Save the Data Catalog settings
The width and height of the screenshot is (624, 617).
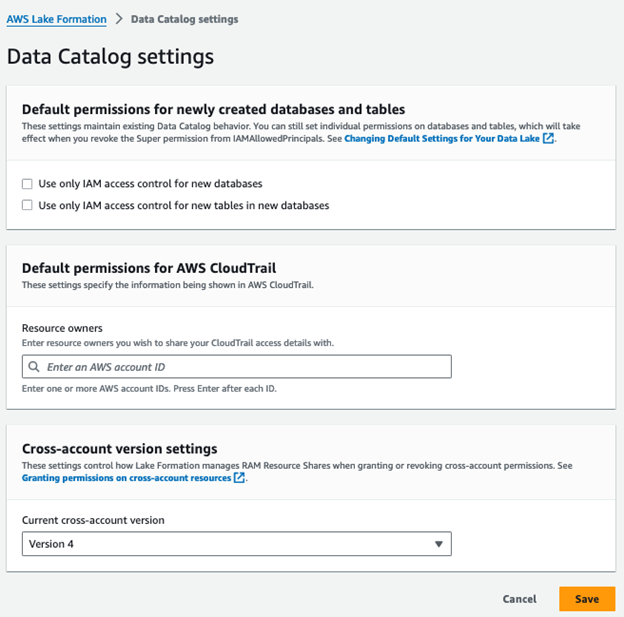pos(587,598)
